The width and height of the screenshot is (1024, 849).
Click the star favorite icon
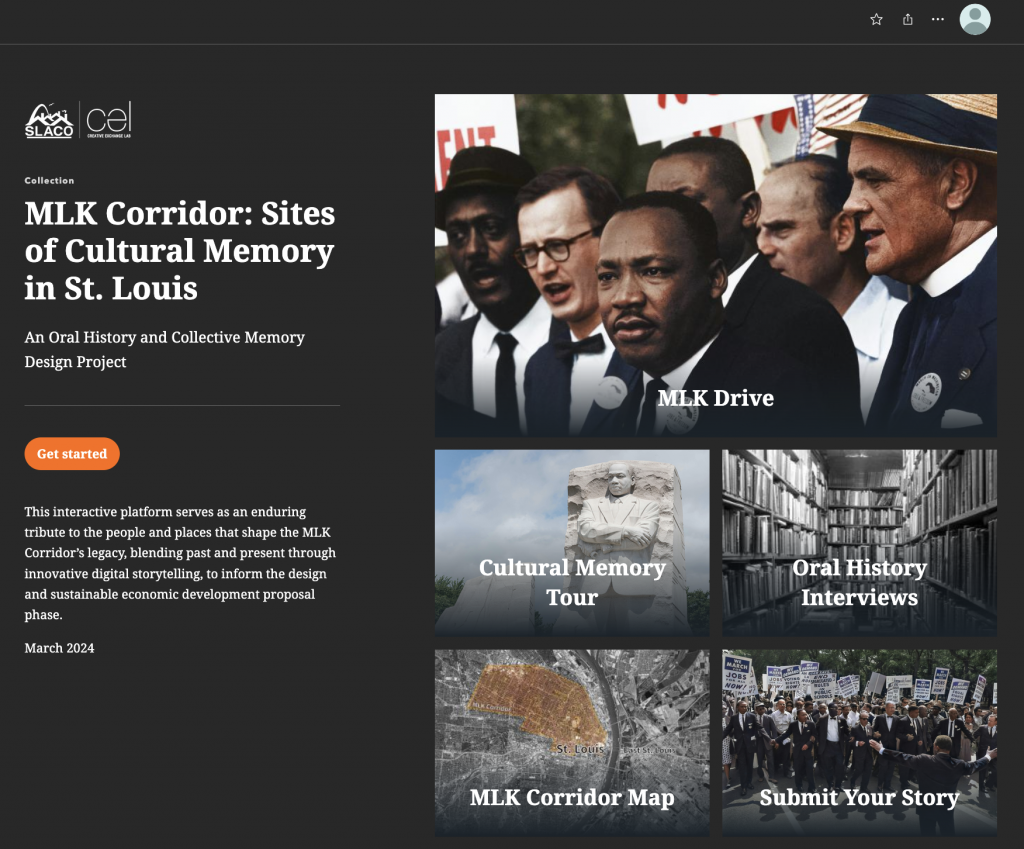click(x=876, y=20)
